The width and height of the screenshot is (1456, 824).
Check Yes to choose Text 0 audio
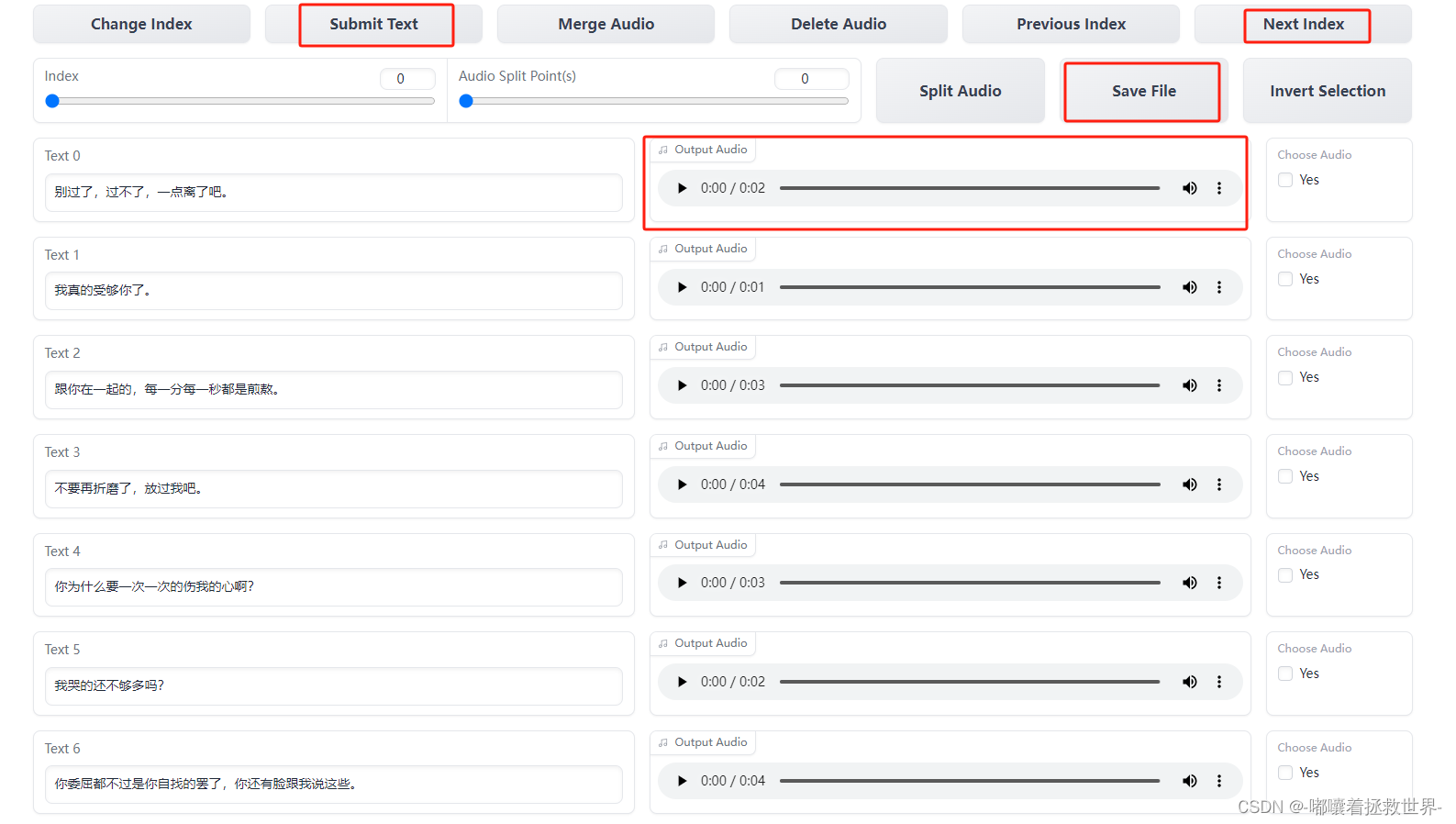click(x=1285, y=180)
